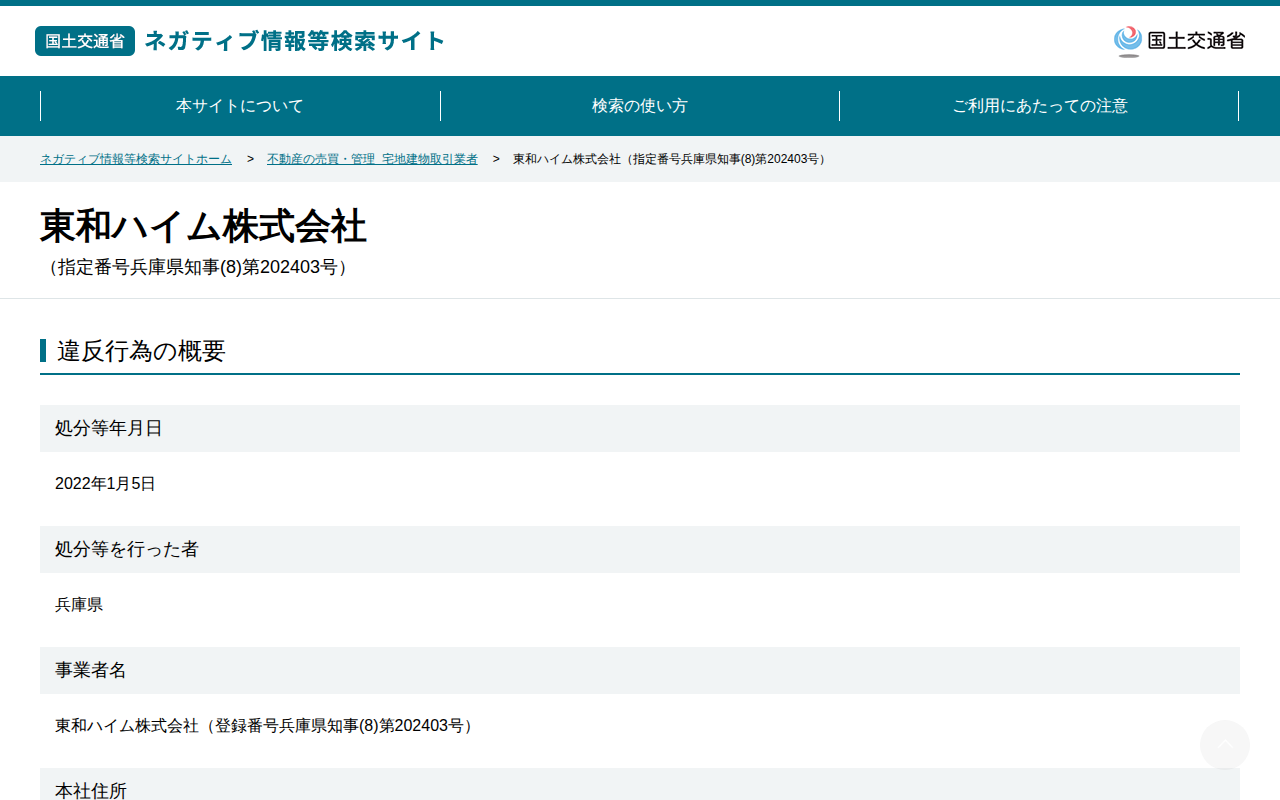This screenshot has height=800, width=1280.
Task: Click the 処分等年月日 label row
Action: click(640, 428)
